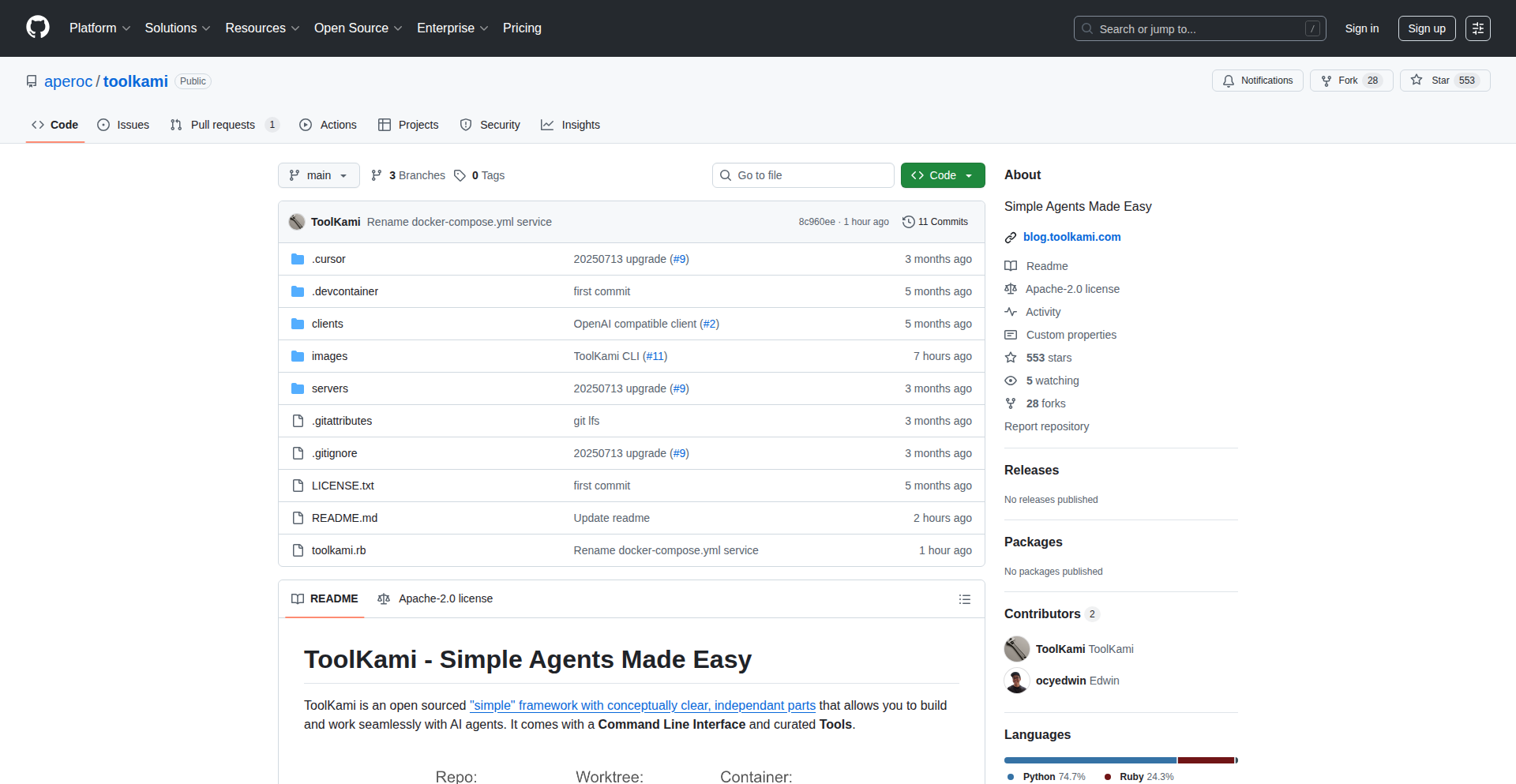Expand the Solutions dropdown
This screenshot has height=784, width=1516.
(x=178, y=28)
